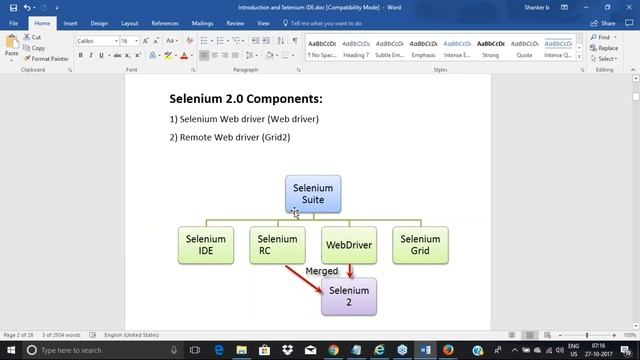Click the font color red swatch

[x=184, y=56]
